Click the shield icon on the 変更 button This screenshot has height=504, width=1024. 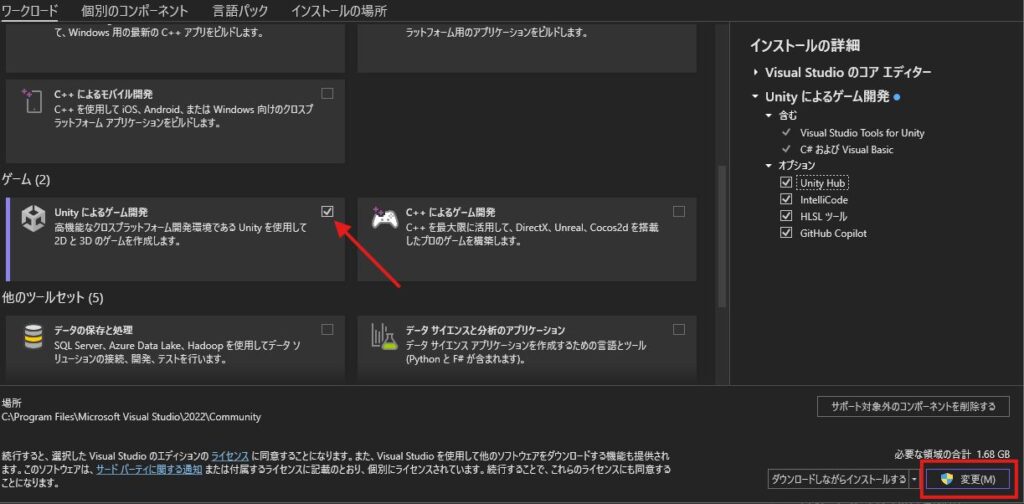946,479
